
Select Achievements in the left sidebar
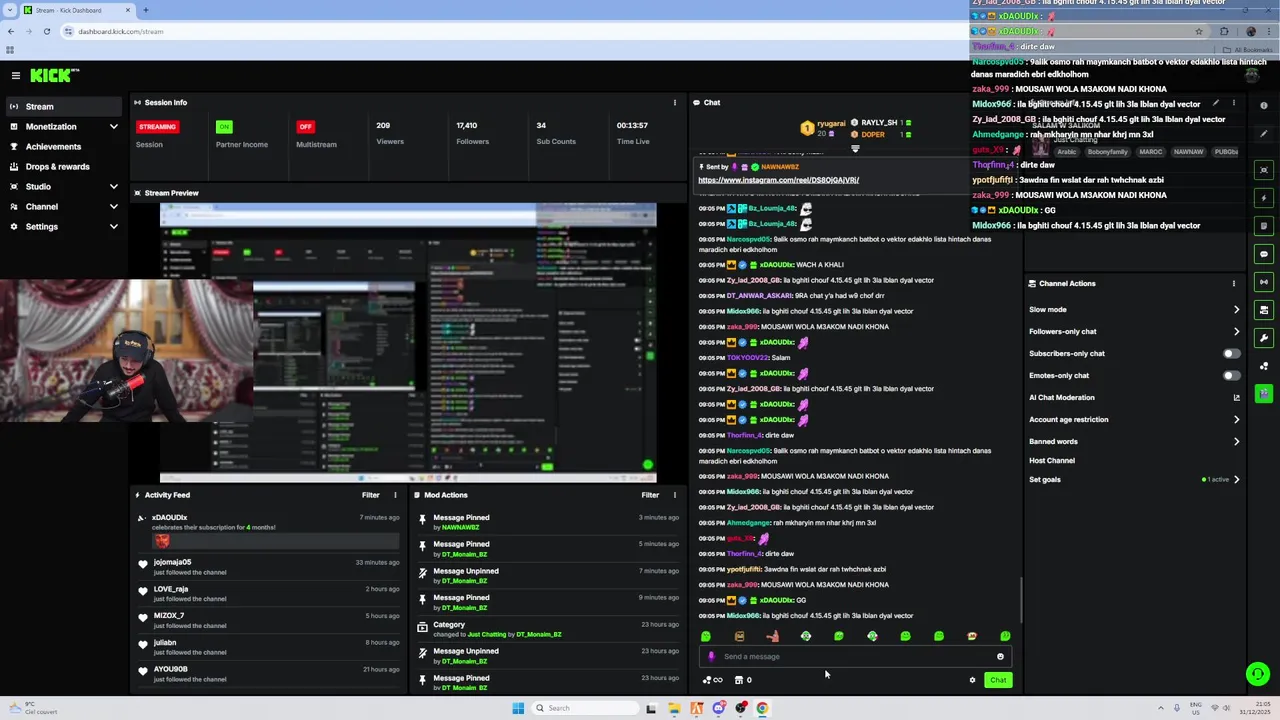coord(64,147)
